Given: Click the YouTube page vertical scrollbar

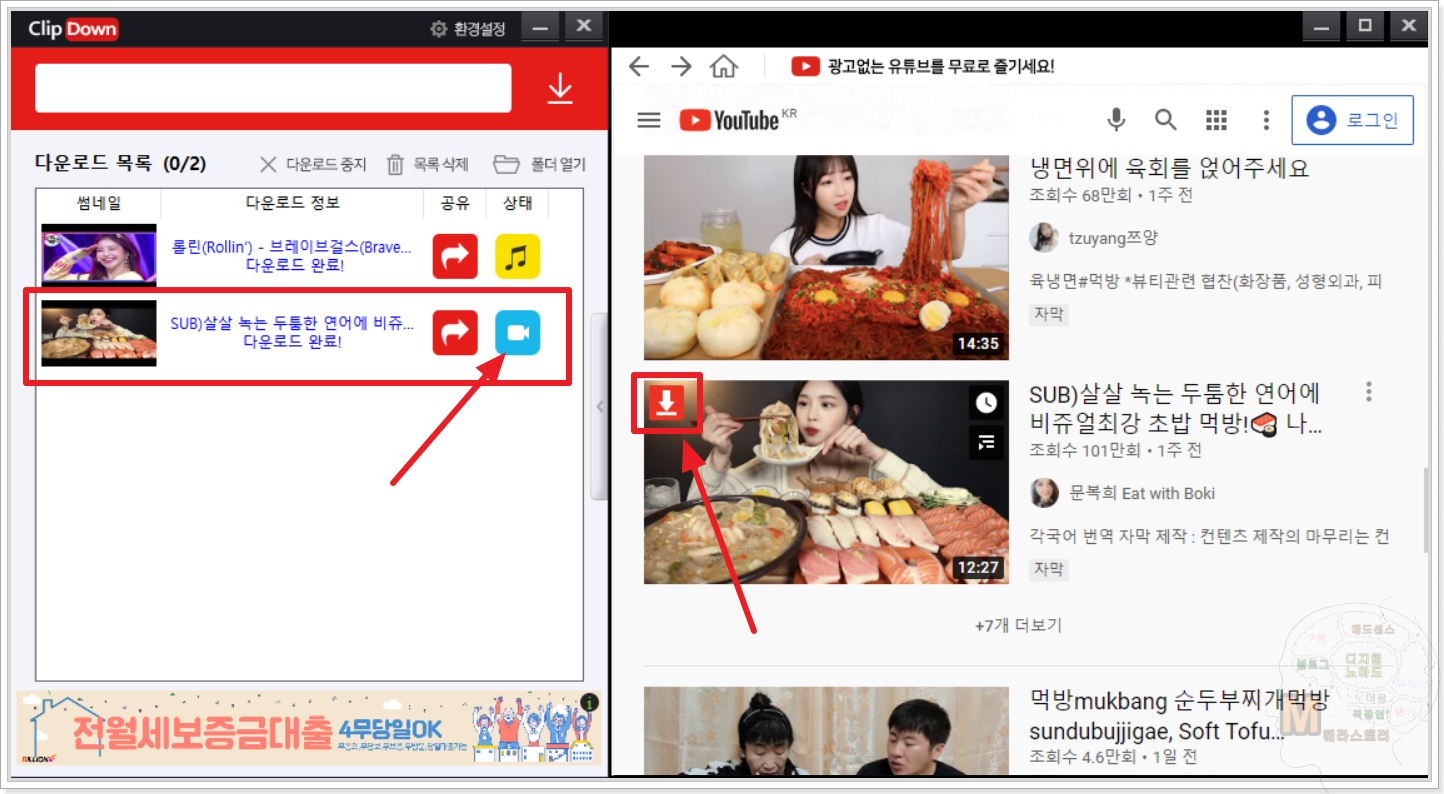Looking at the screenshot, I should [x=1427, y=510].
